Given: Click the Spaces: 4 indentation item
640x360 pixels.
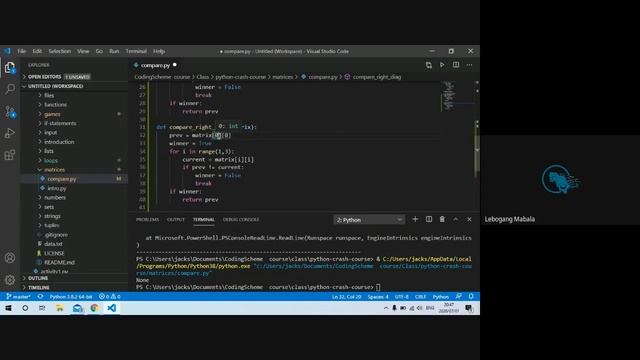Looking at the screenshot, I should [378, 296].
